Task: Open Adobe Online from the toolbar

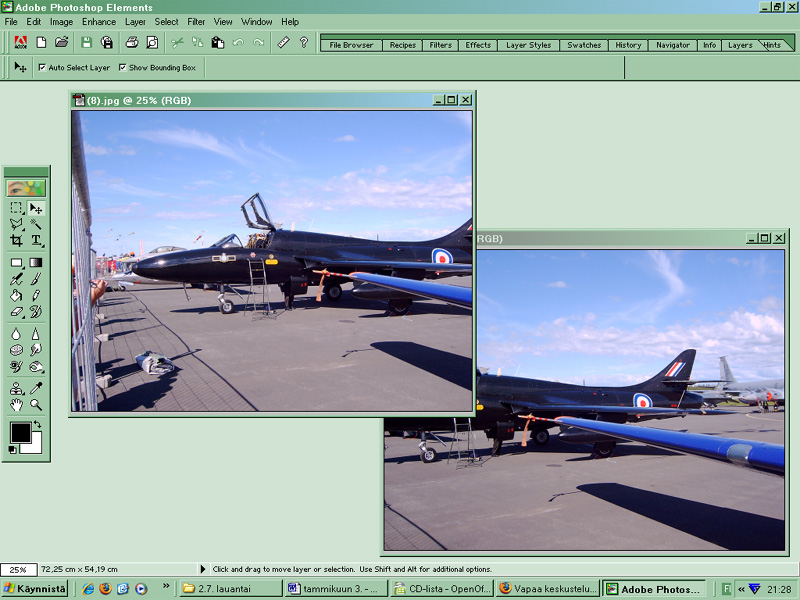Action: coord(20,42)
